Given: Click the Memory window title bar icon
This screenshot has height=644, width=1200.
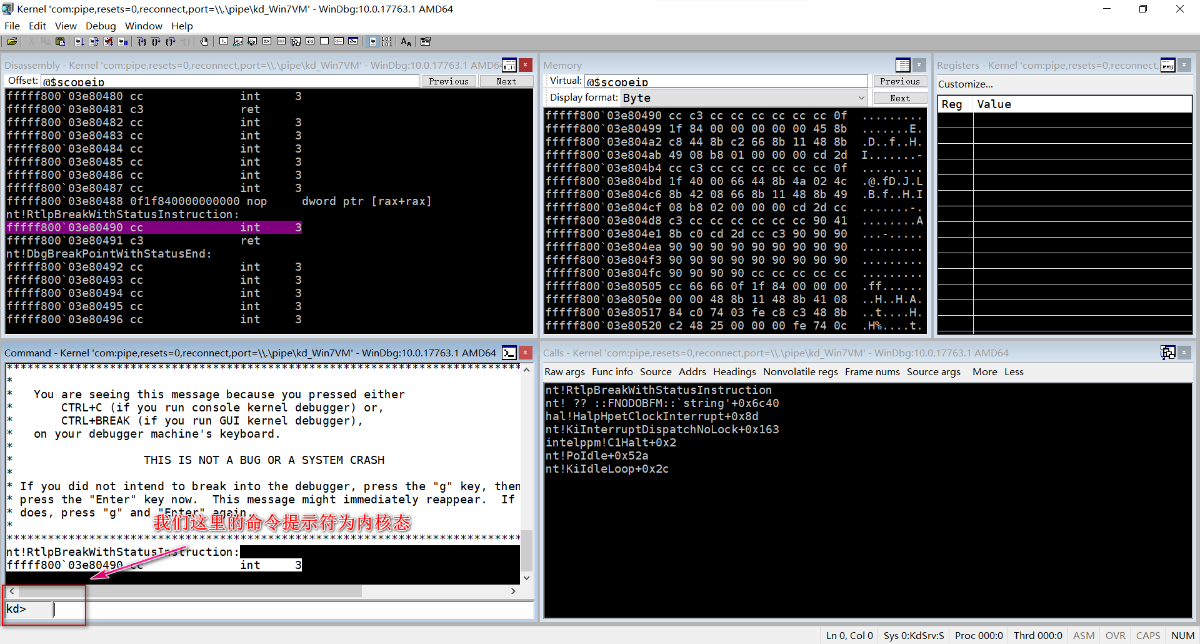Looking at the screenshot, I should (903, 65).
